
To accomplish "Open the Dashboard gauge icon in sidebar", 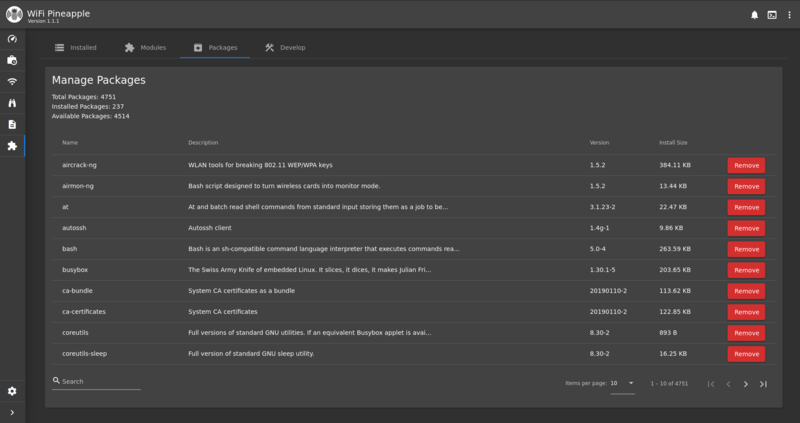I will [x=12, y=39].
